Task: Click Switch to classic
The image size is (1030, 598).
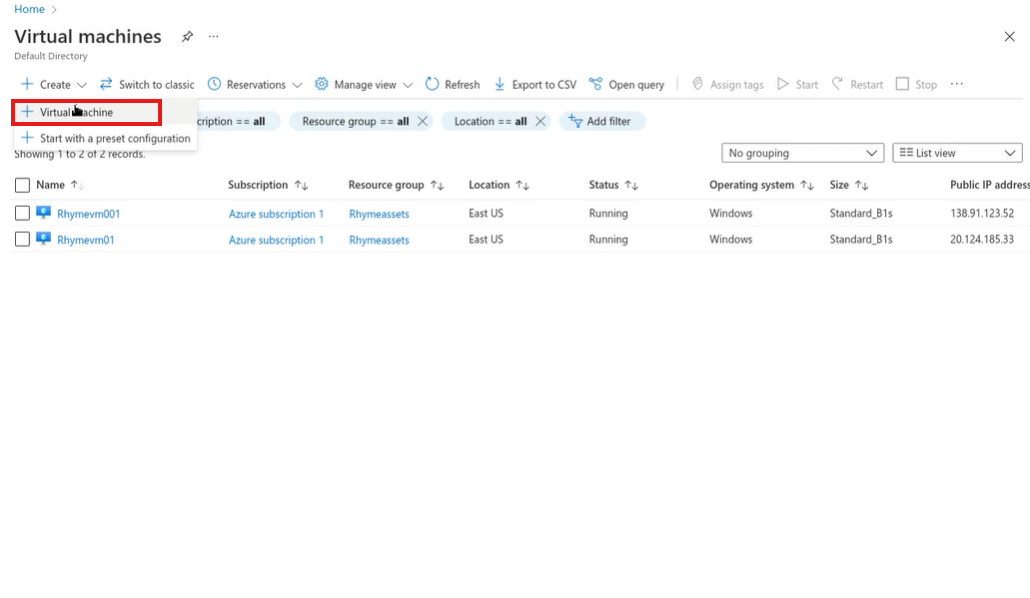Action: tap(147, 84)
